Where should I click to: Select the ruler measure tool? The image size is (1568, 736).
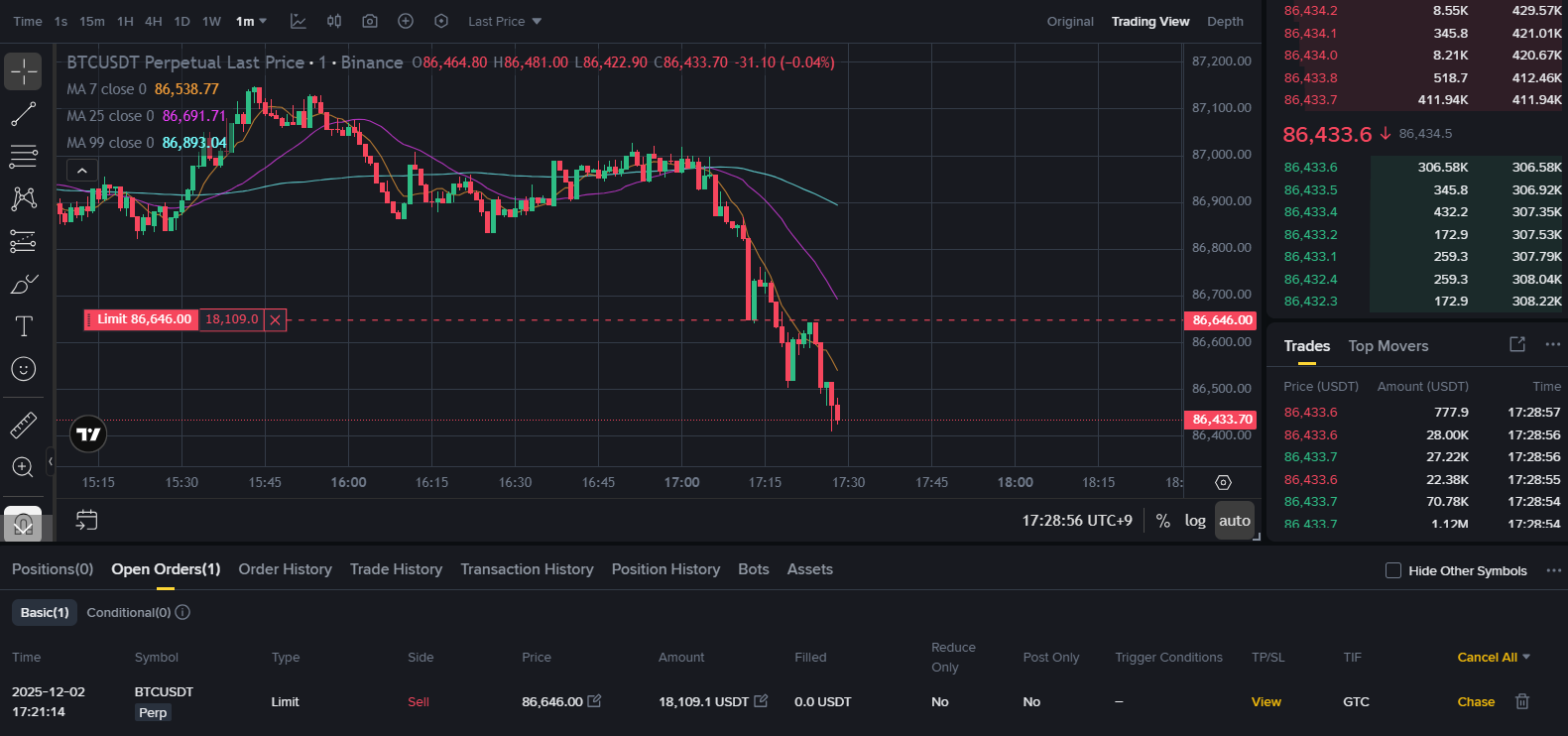point(24,426)
